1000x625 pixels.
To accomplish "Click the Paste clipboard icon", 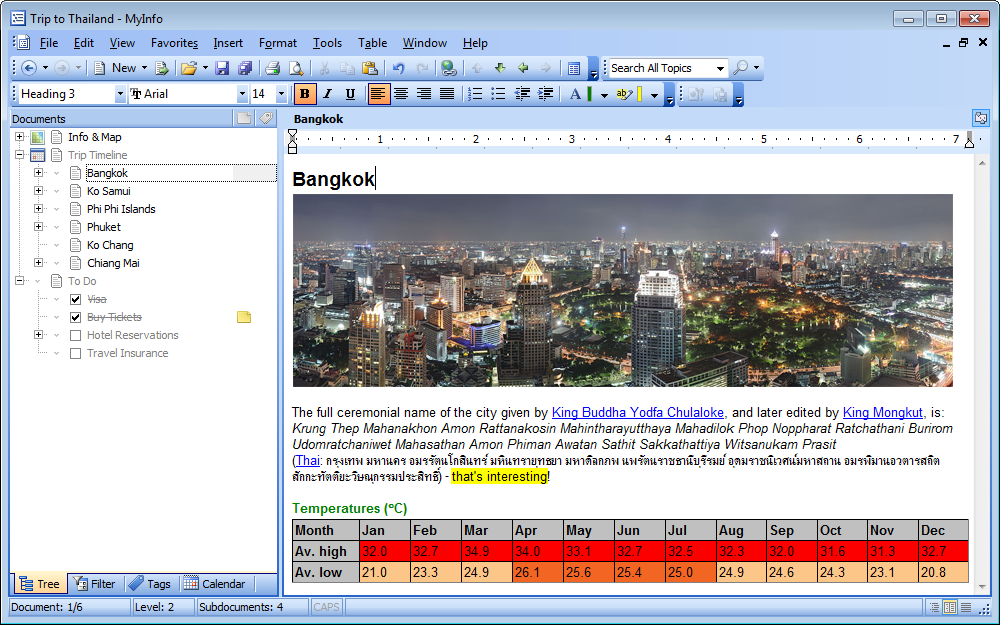I will coord(369,68).
